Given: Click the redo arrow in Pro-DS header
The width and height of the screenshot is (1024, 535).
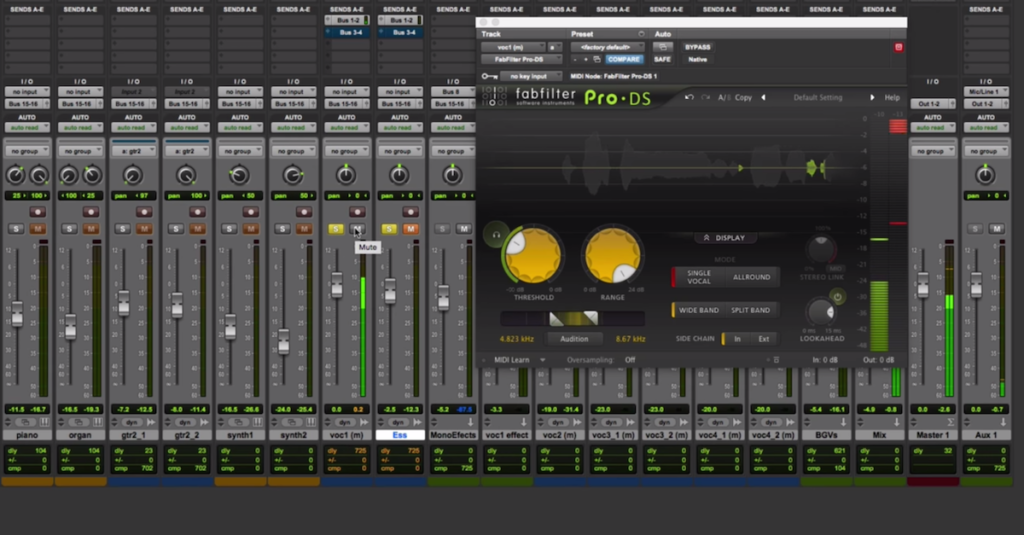Looking at the screenshot, I should tap(705, 97).
